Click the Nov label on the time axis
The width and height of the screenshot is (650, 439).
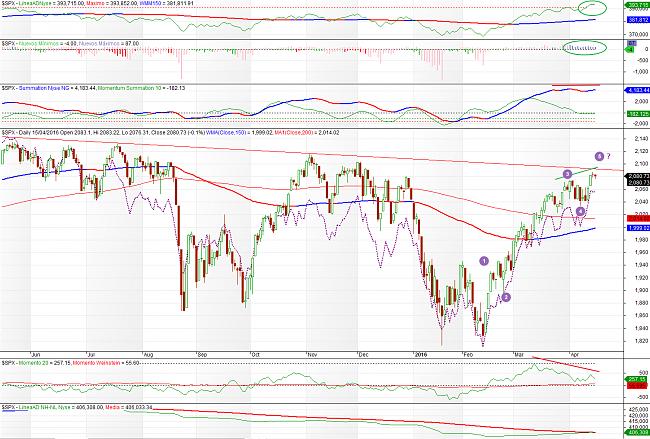tap(312, 353)
